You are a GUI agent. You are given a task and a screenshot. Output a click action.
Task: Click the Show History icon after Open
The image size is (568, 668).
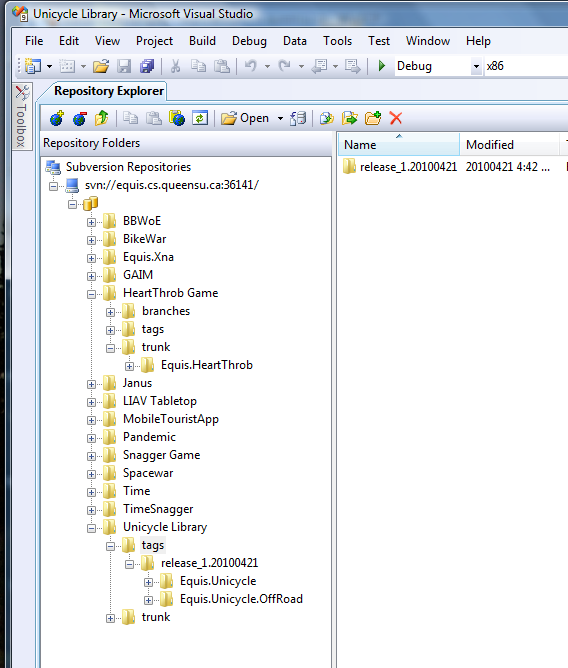pyautogui.click(x=298, y=118)
